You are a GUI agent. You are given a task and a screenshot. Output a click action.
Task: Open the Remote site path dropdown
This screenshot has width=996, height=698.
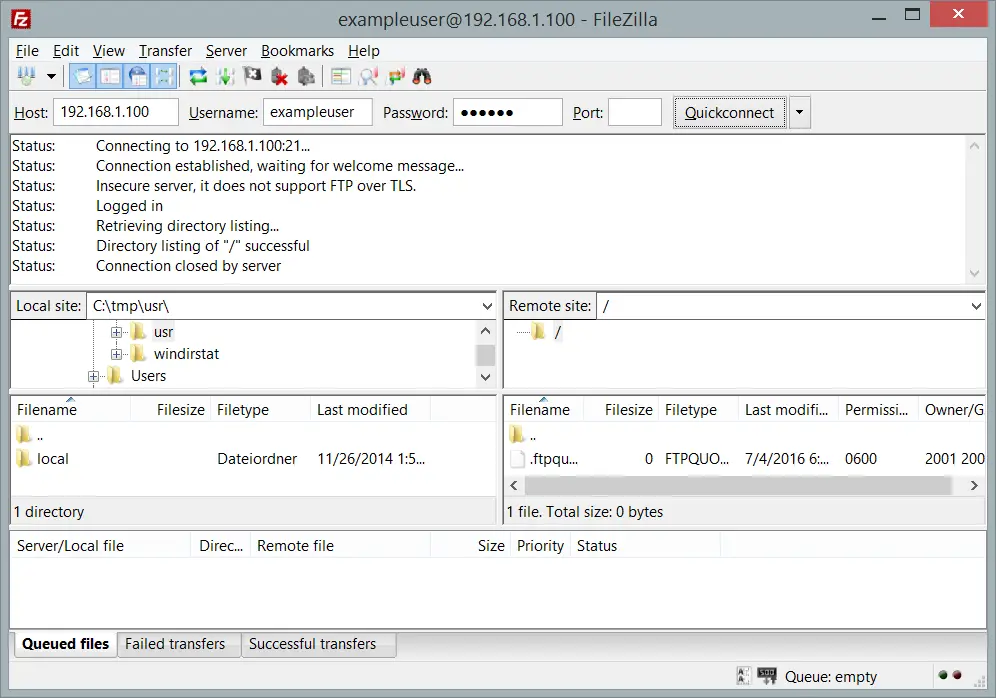click(976, 306)
